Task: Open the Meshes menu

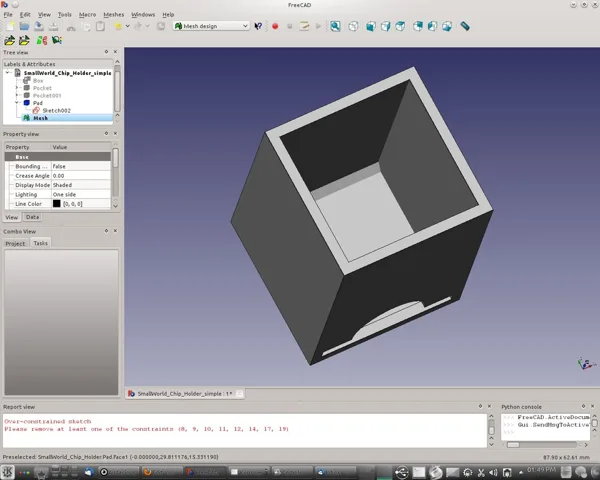Action: click(x=114, y=15)
